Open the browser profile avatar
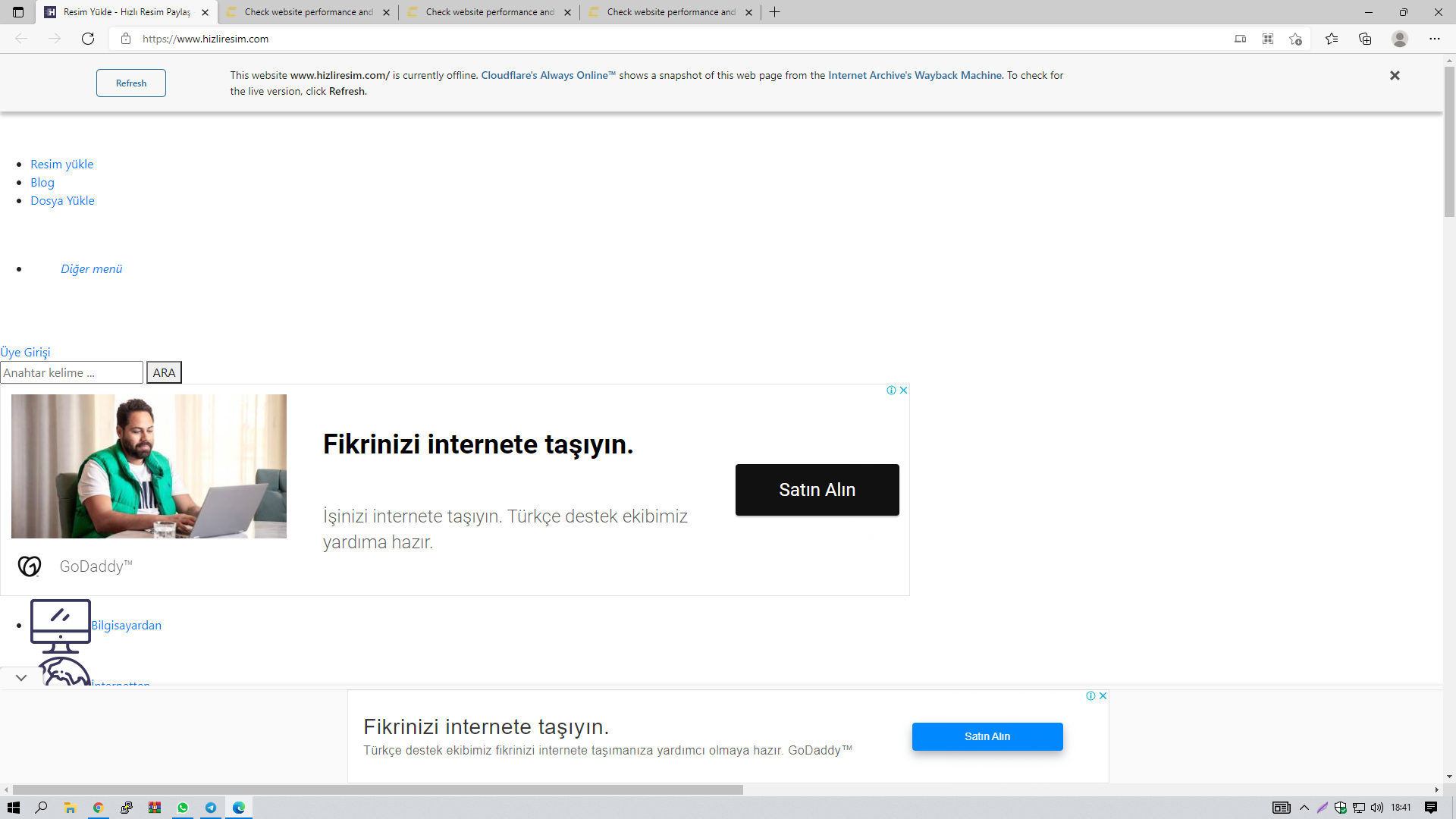Image resolution: width=1456 pixels, height=819 pixels. (1400, 39)
